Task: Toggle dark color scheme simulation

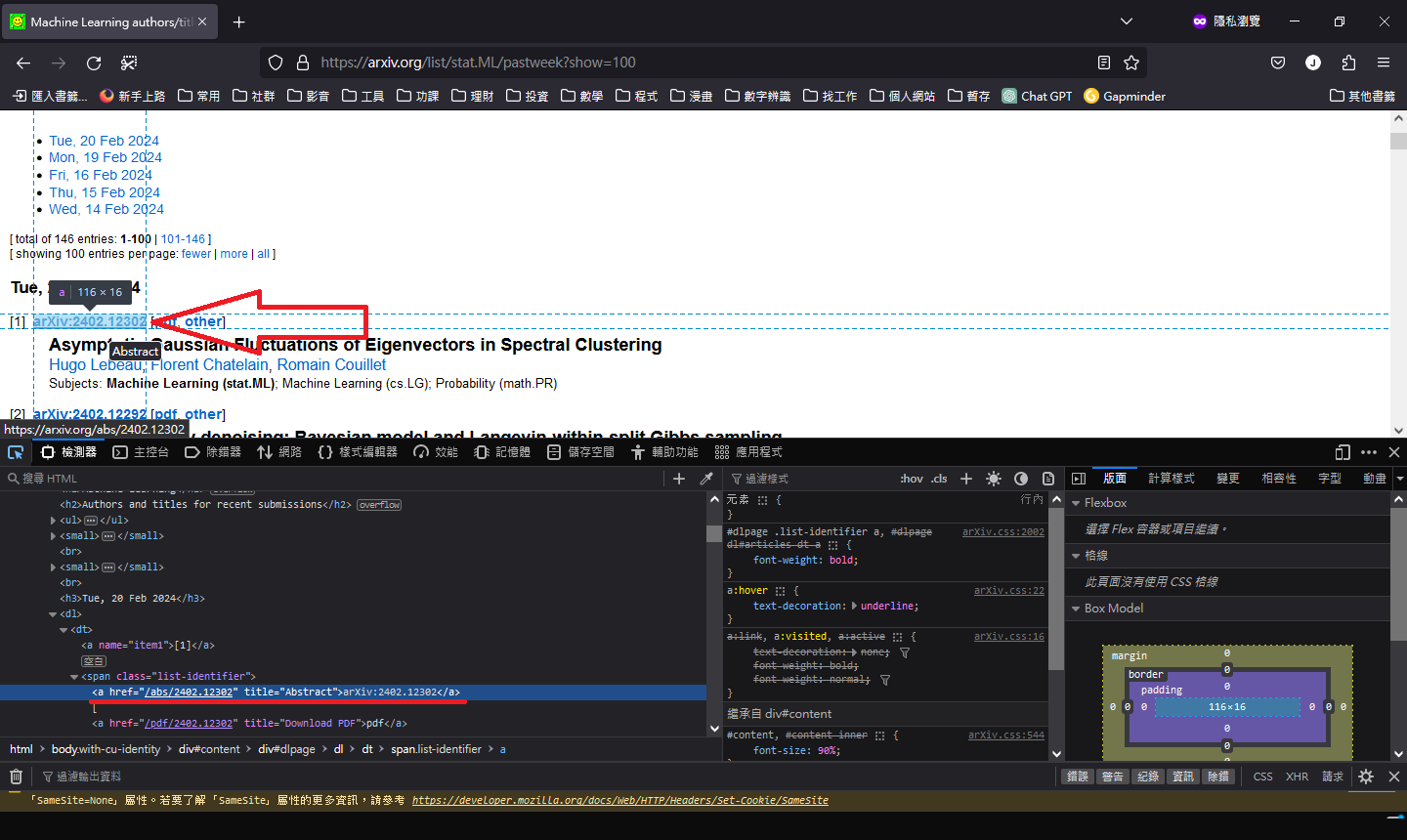Action: (1021, 479)
